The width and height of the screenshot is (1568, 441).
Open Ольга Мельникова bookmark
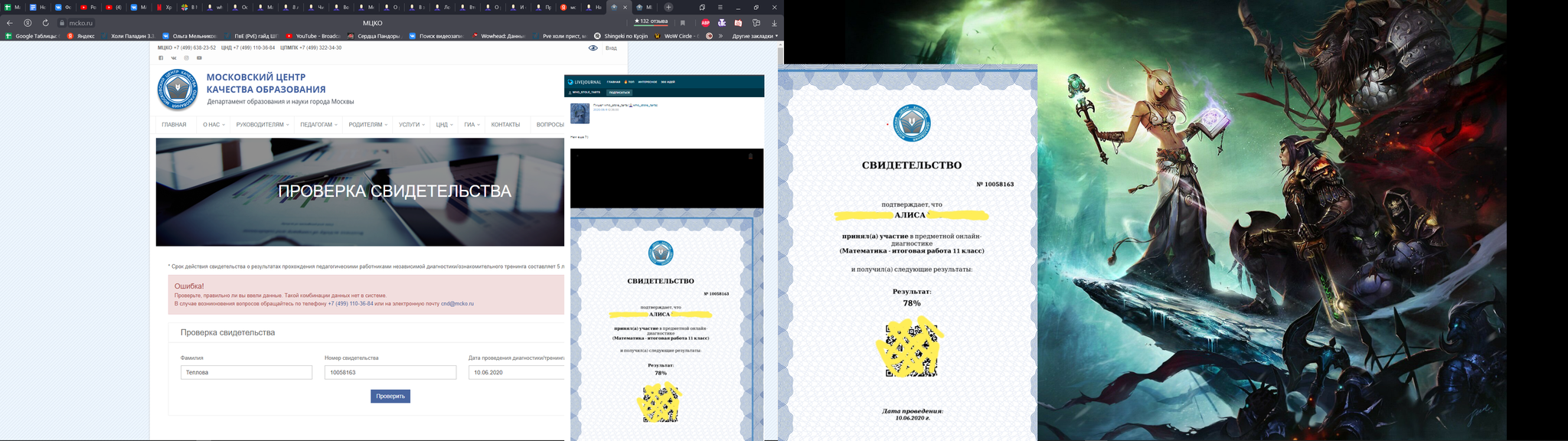(189, 36)
